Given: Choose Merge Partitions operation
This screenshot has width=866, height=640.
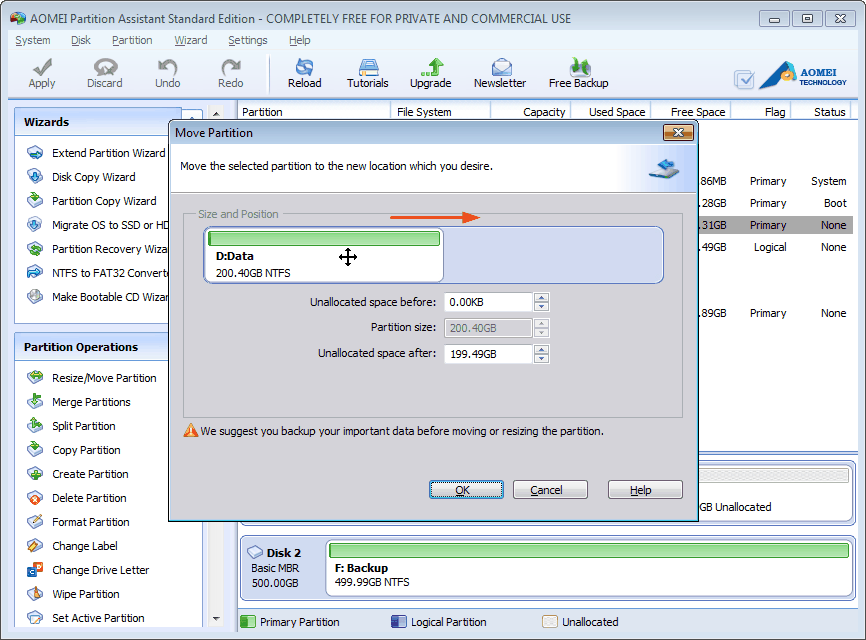Looking at the screenshot, I should click(91, 402).
